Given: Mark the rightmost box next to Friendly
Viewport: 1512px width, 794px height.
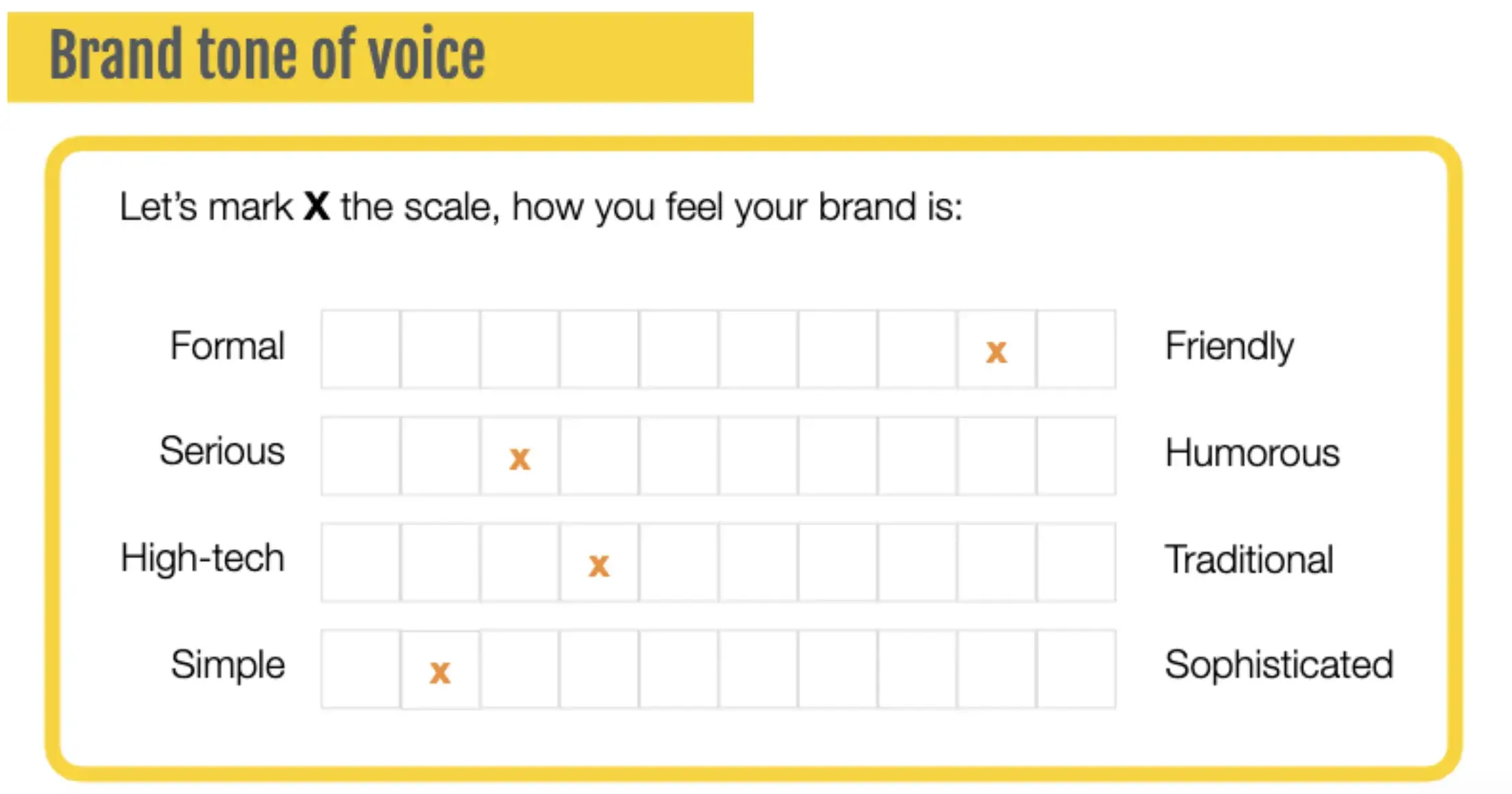Looking at the screenshot, I should (x=1076, y=350).
